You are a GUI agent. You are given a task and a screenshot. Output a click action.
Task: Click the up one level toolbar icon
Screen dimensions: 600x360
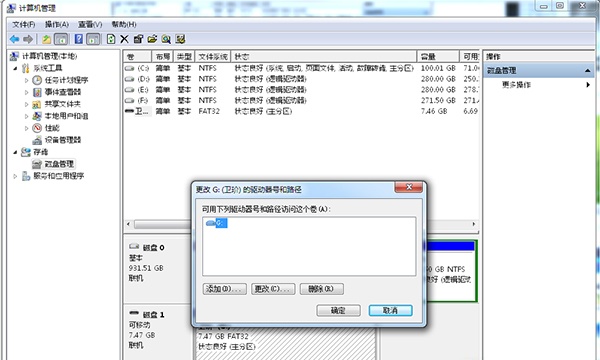(x=47, y=39)
